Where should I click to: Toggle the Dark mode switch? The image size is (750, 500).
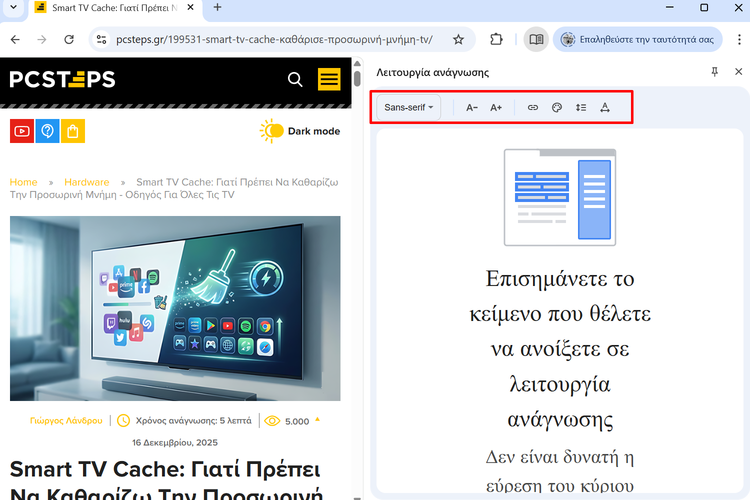272,131
